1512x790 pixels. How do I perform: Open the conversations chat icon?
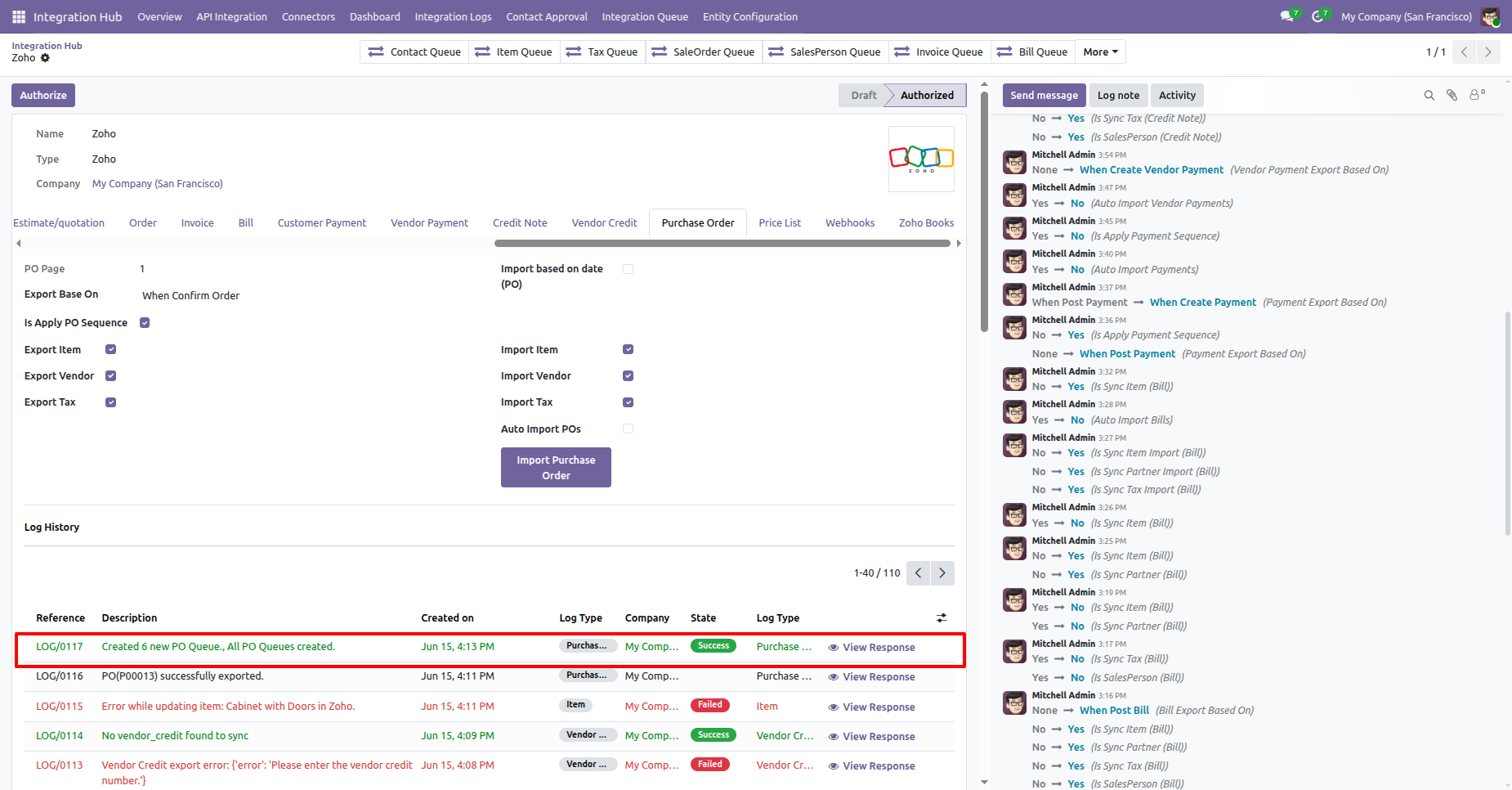[1288, 16]
